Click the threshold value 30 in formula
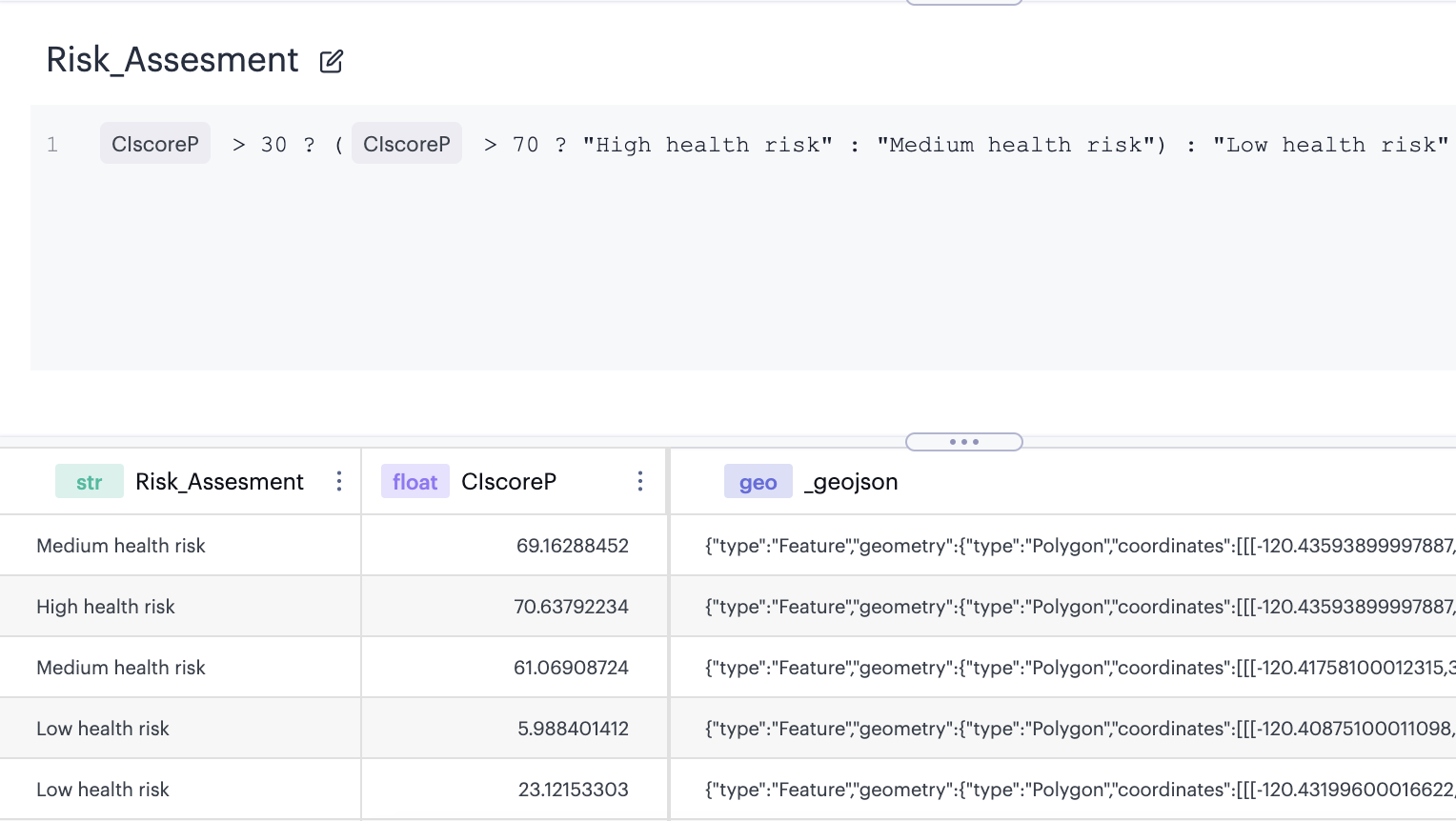This screenshot has width=1456, height=821. pyautogui.click(x=273, y=145)
